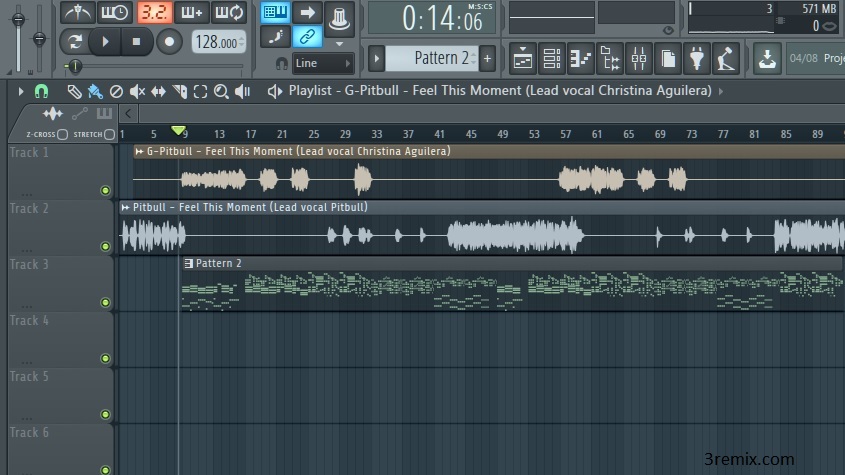This screenshot has width=845, height=475.
Task: Open the Playlist window icon
Action: pyautogui.click(x=522, y=58)
